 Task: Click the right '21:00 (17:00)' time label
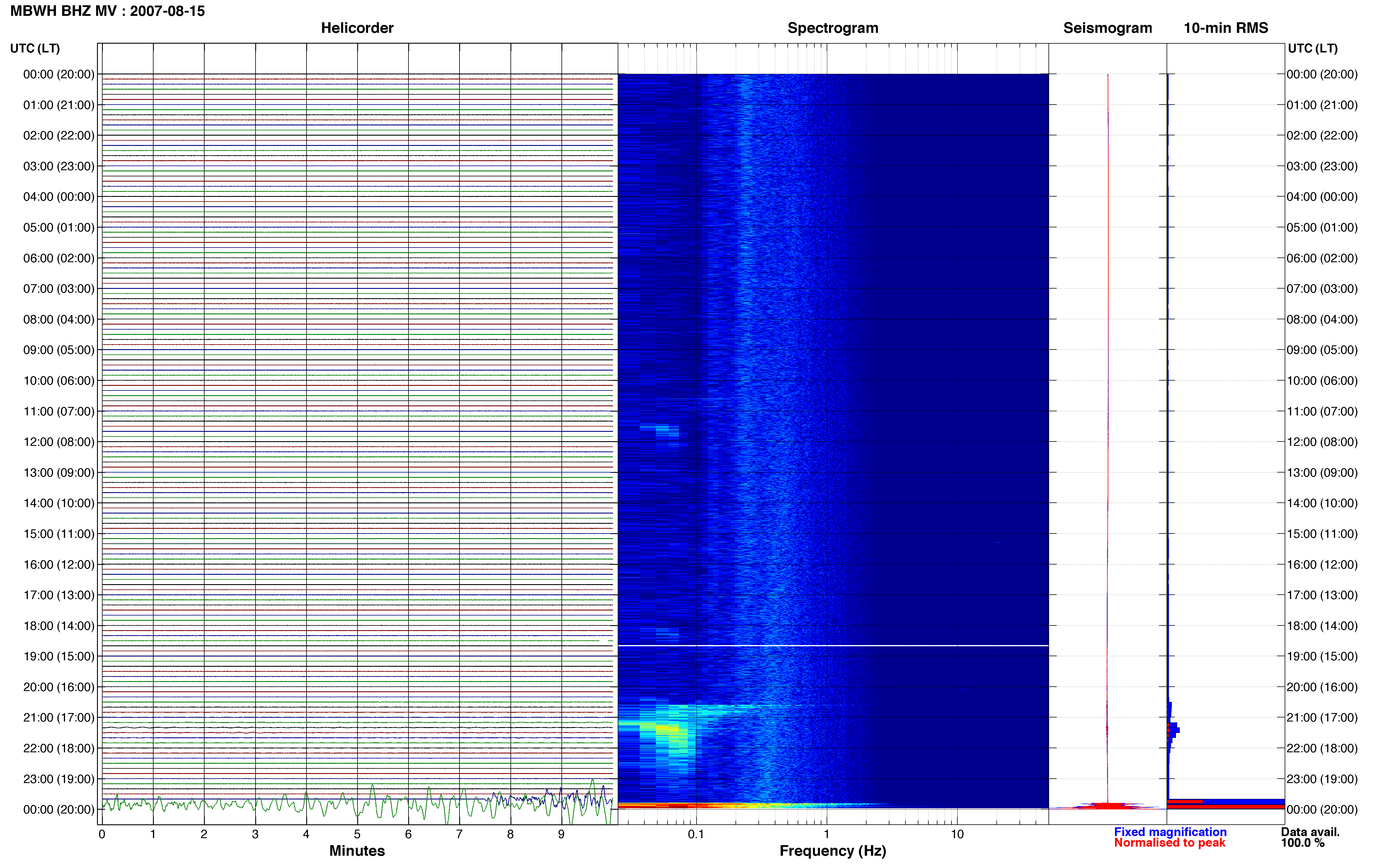[1322, 718]
